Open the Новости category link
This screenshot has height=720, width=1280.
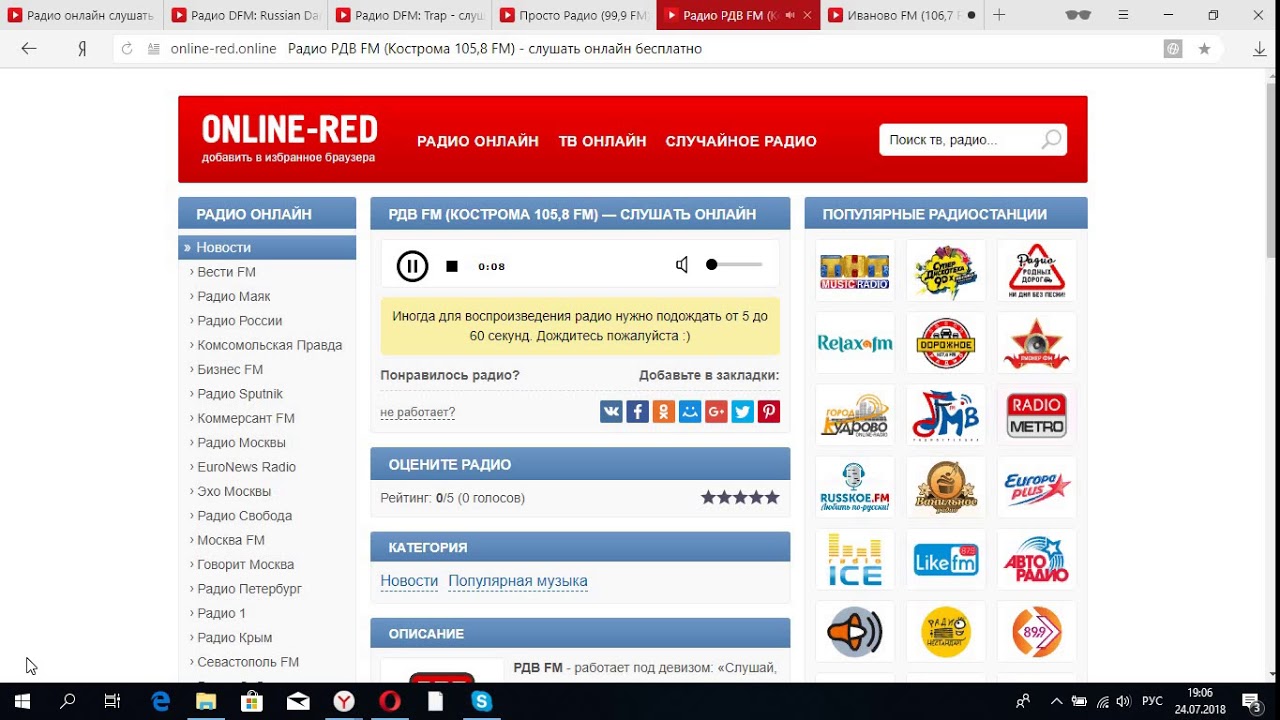[x=409, y=581]
